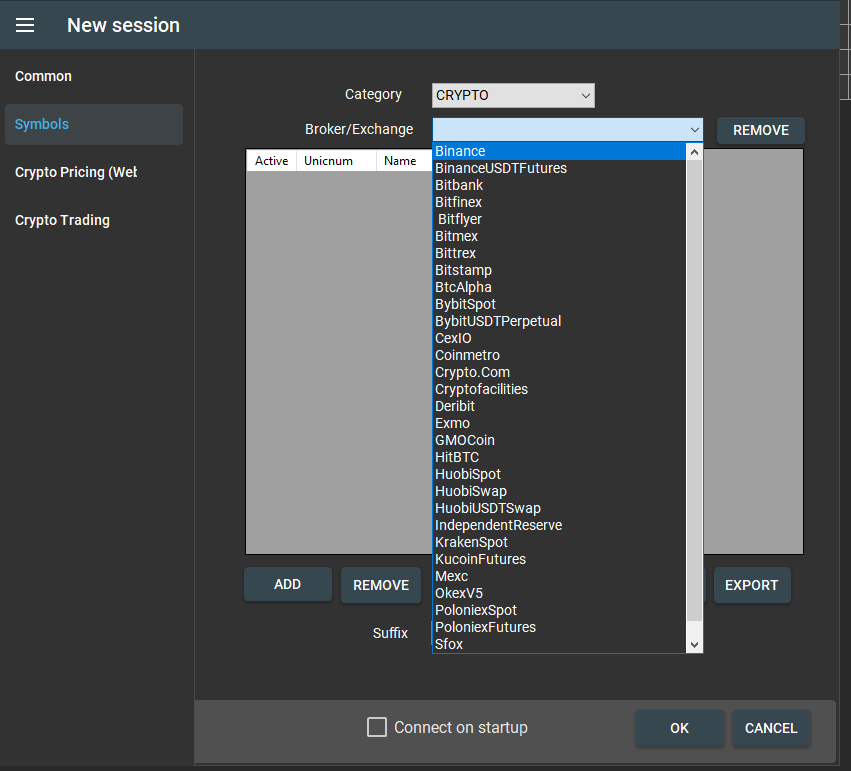Click the Name column header
The height and width of the screenshot is (771, 851).
click(x=404, y=161)
